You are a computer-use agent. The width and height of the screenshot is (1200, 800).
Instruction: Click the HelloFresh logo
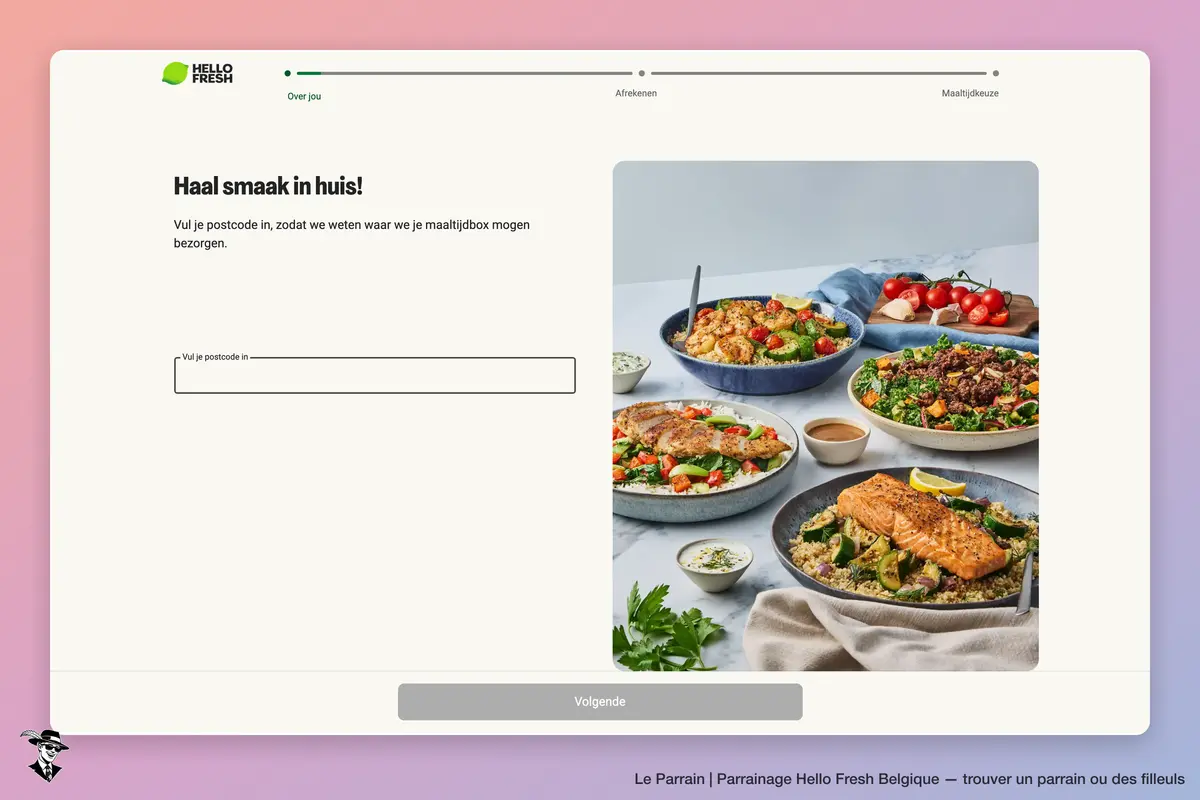pos(197,73)
